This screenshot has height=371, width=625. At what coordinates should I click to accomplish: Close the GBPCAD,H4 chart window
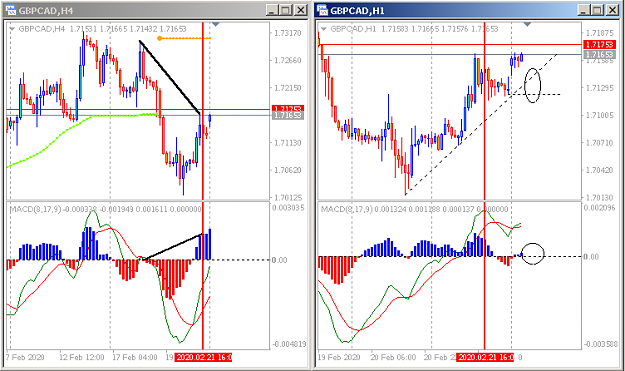pos(300,10)
